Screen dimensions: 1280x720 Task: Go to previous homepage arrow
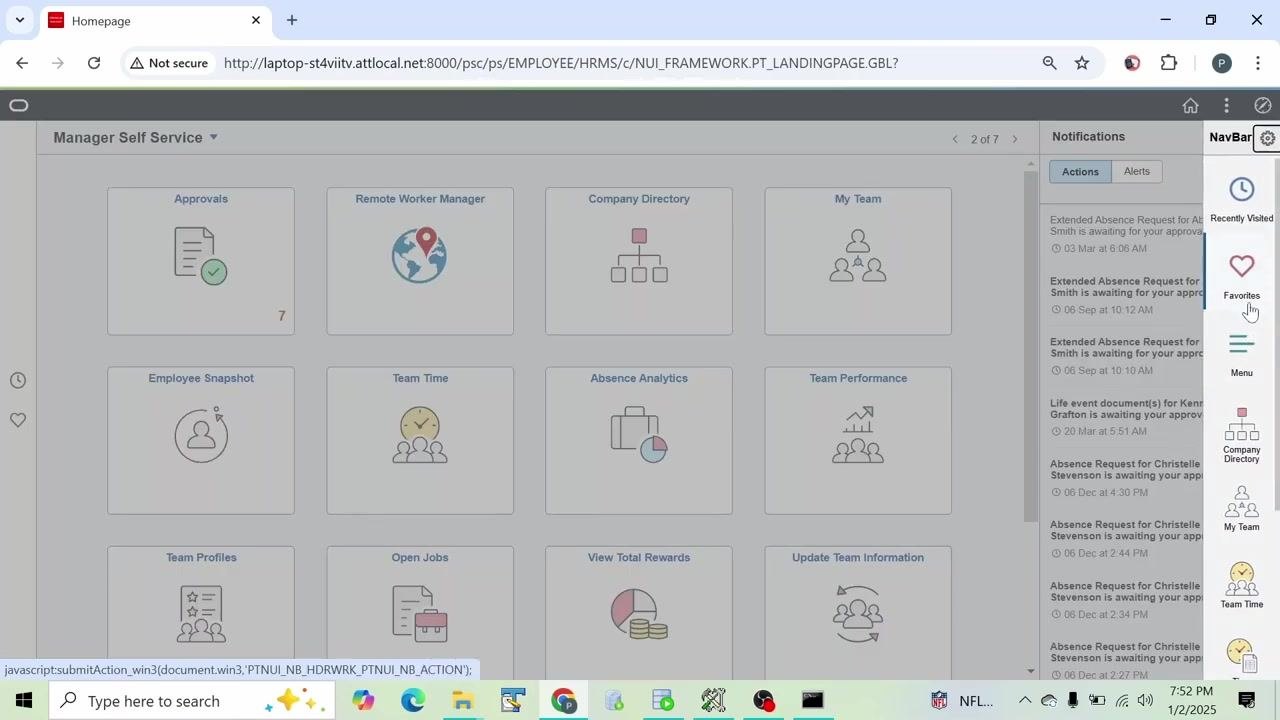(955, 139)
